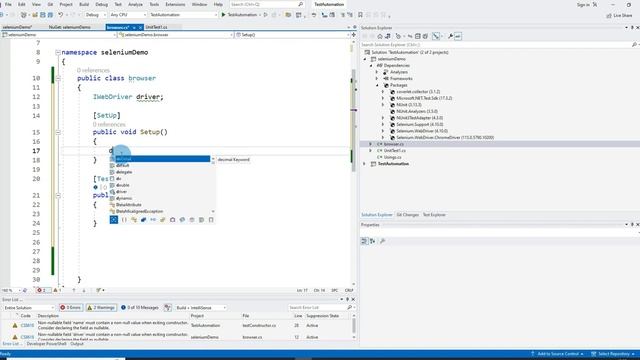The height and width of the screenshot is (360, 640).
Task: Click the Home icon in Solution Explorer
Action: 380,36
